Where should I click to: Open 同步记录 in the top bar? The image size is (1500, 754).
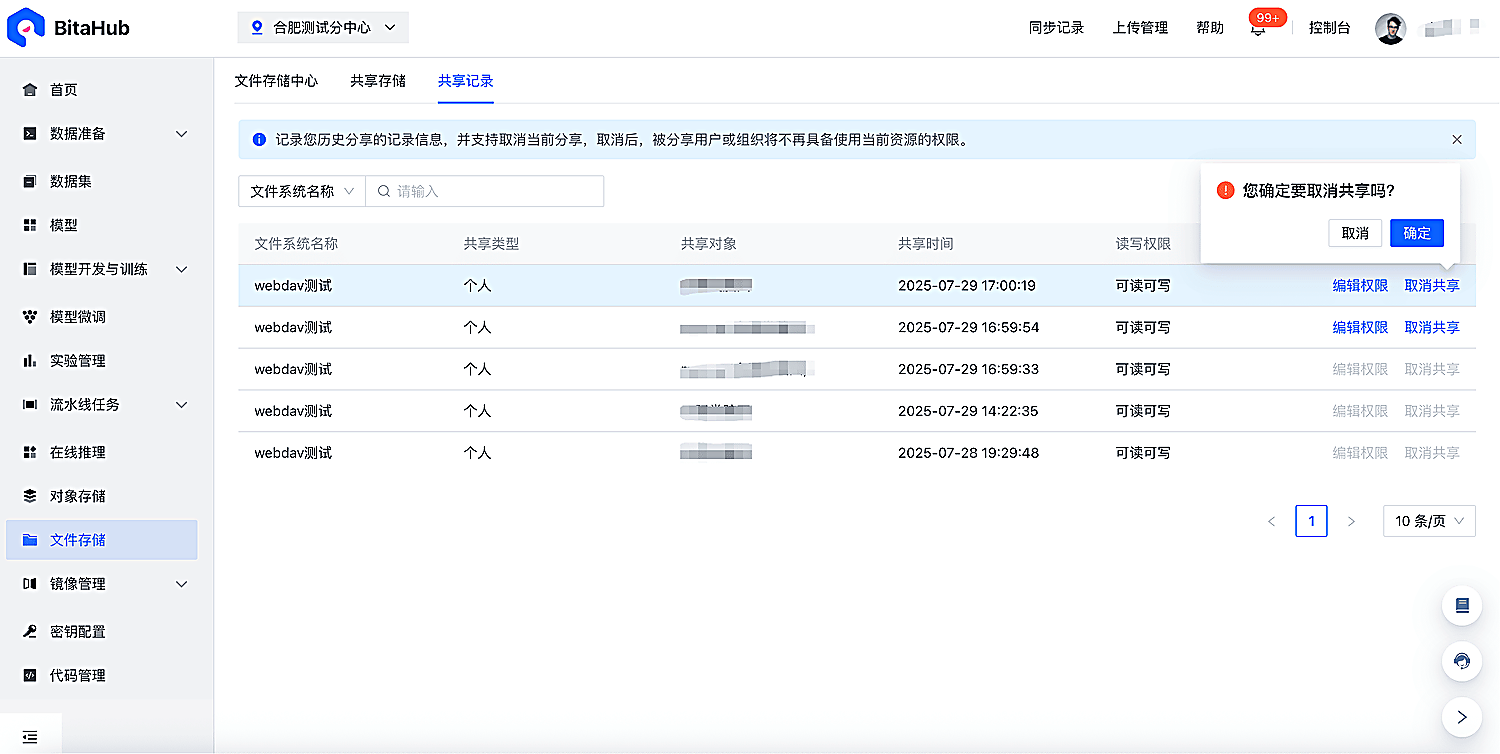click(x=1056, y=28)
